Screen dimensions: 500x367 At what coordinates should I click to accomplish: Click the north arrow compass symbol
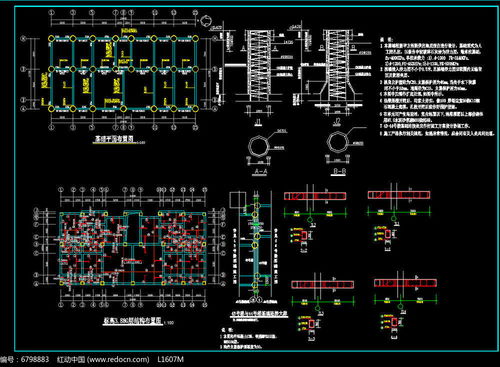206,21
